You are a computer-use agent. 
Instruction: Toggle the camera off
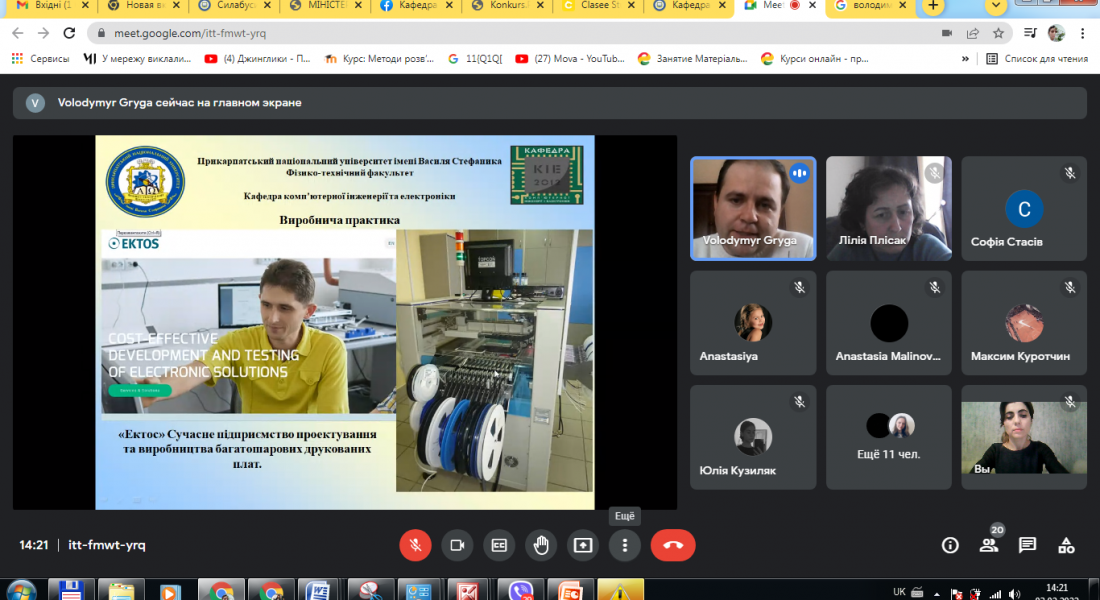pos(457,545)
